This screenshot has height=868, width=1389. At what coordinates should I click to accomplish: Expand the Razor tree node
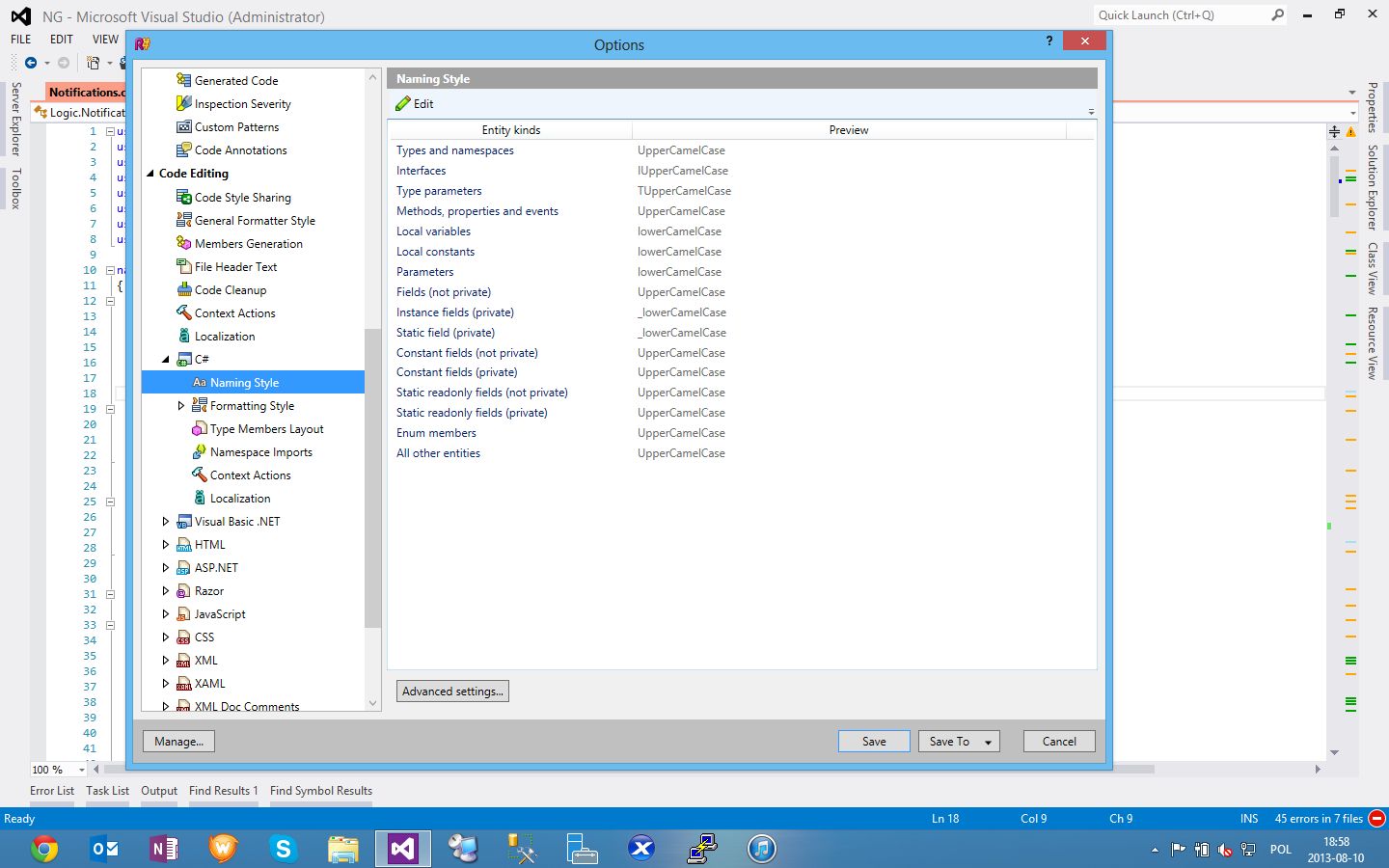166,591
